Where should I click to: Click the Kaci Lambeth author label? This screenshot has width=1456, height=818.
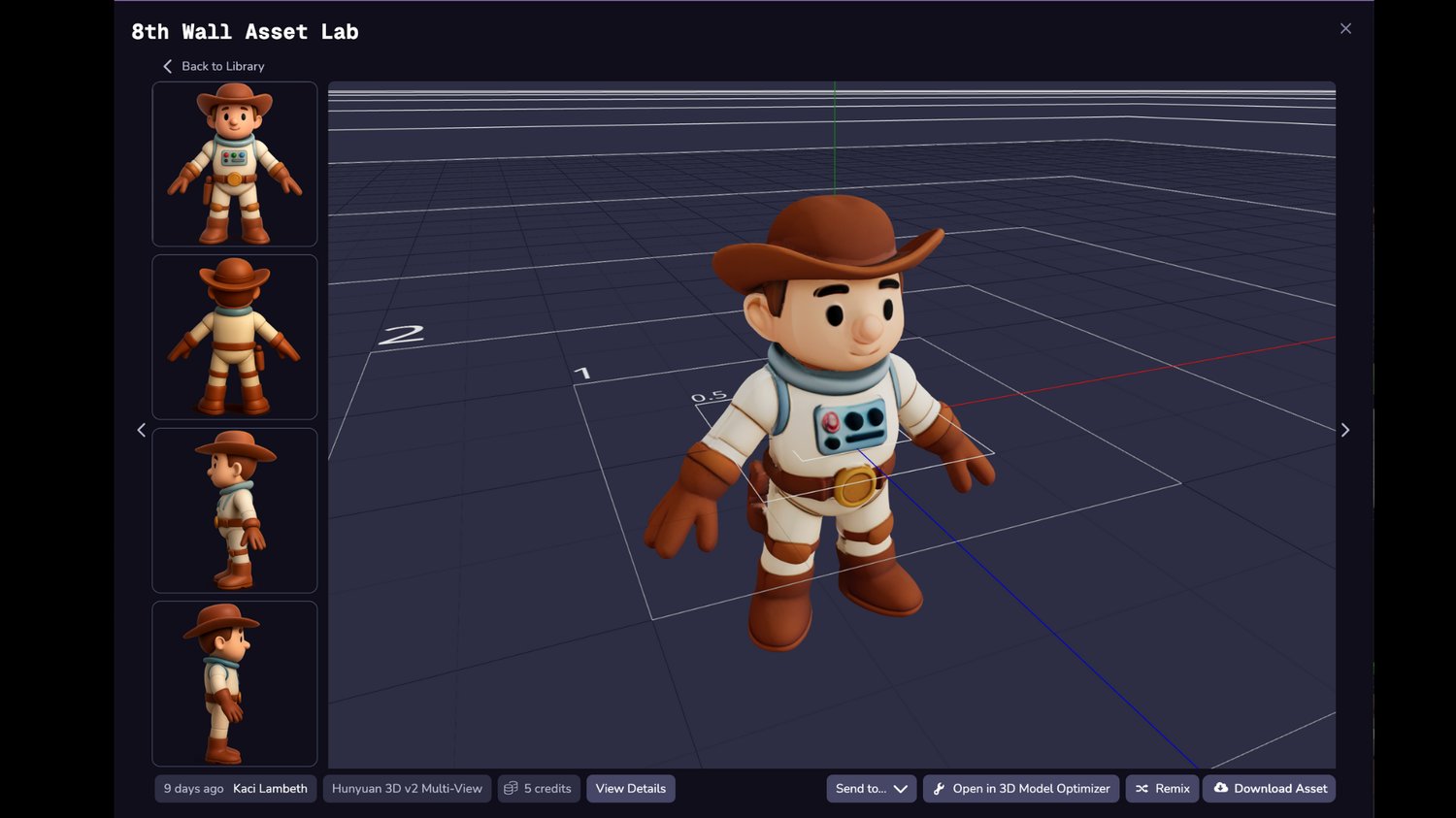point(270,789)
